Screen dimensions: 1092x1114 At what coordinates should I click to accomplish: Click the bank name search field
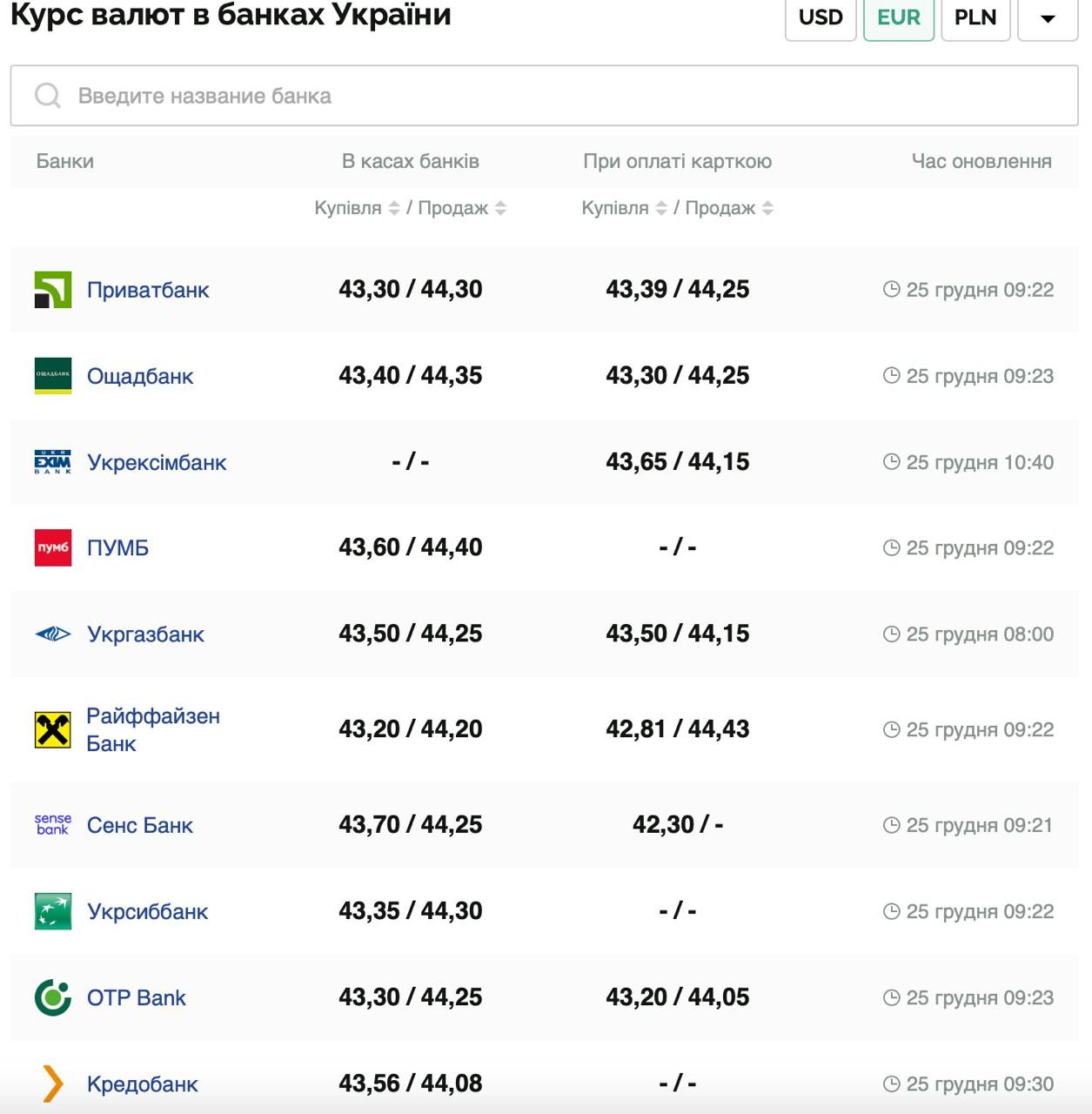[544, 96]
